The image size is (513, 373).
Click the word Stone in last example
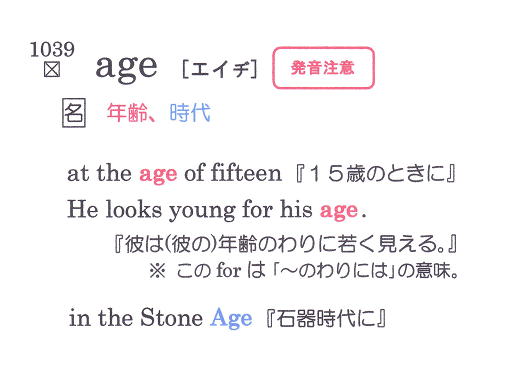tap(171, 317)
